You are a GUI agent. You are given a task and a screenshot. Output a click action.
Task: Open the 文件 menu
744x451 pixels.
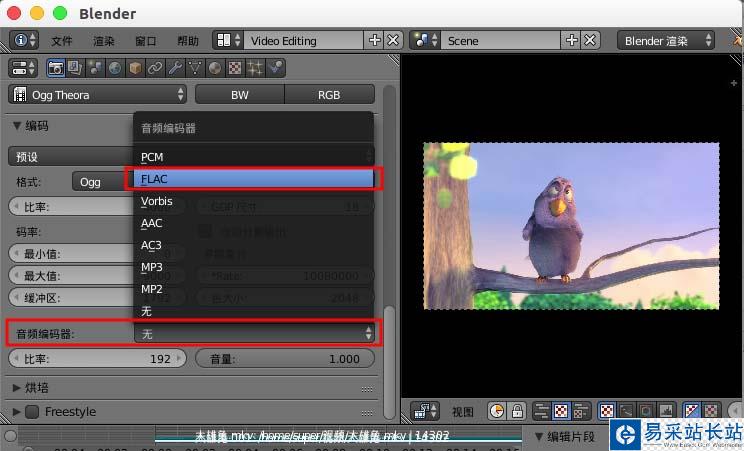(62, 41)
